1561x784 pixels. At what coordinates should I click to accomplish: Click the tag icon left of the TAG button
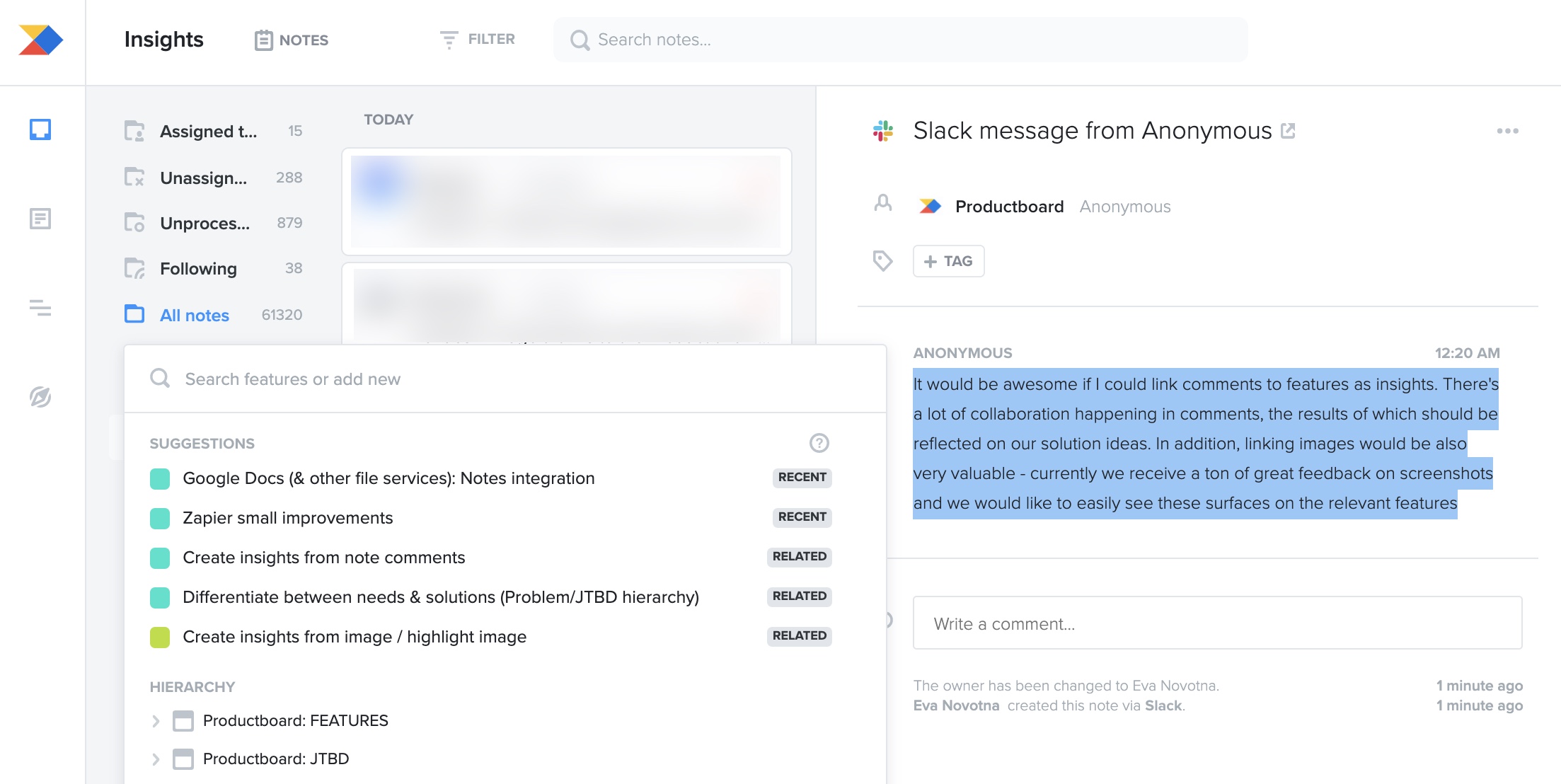coord(882,260)
